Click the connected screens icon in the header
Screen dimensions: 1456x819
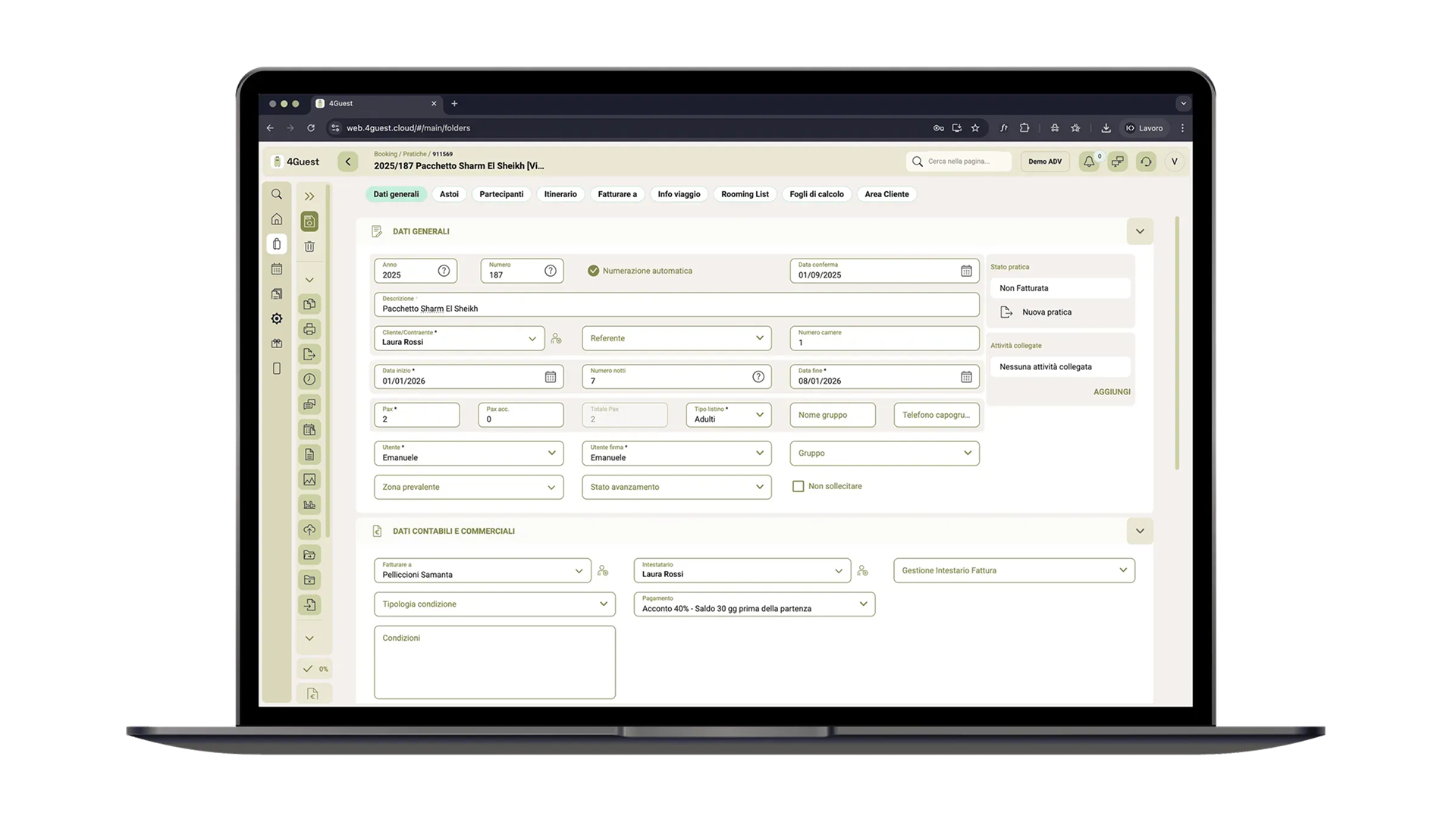click(1118, 162)
